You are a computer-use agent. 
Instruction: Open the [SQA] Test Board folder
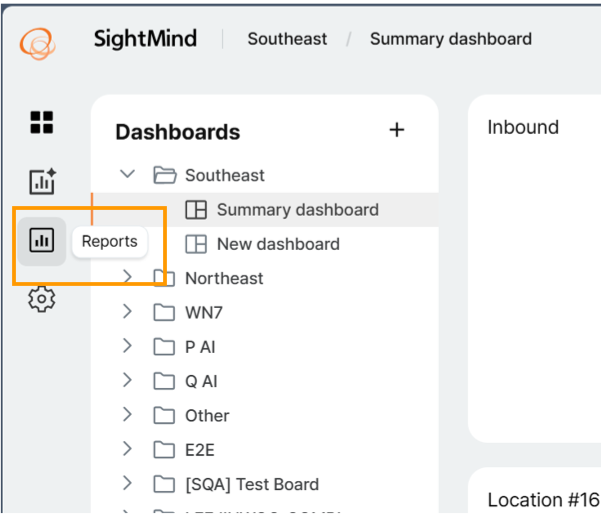(252, 484)
